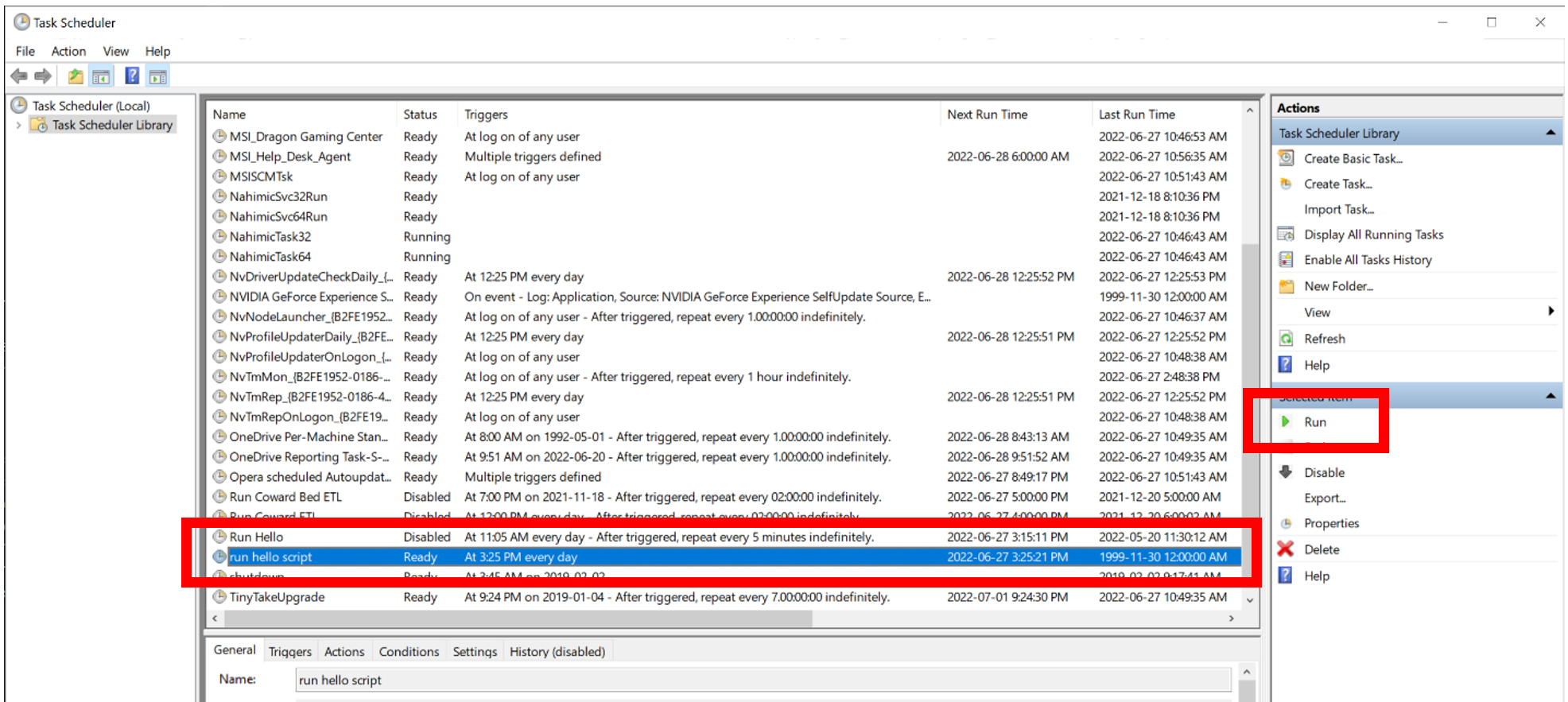Click the Forward arrow toolbar icon
This screenshot has width=1568, height=702.
pos(43,76)
